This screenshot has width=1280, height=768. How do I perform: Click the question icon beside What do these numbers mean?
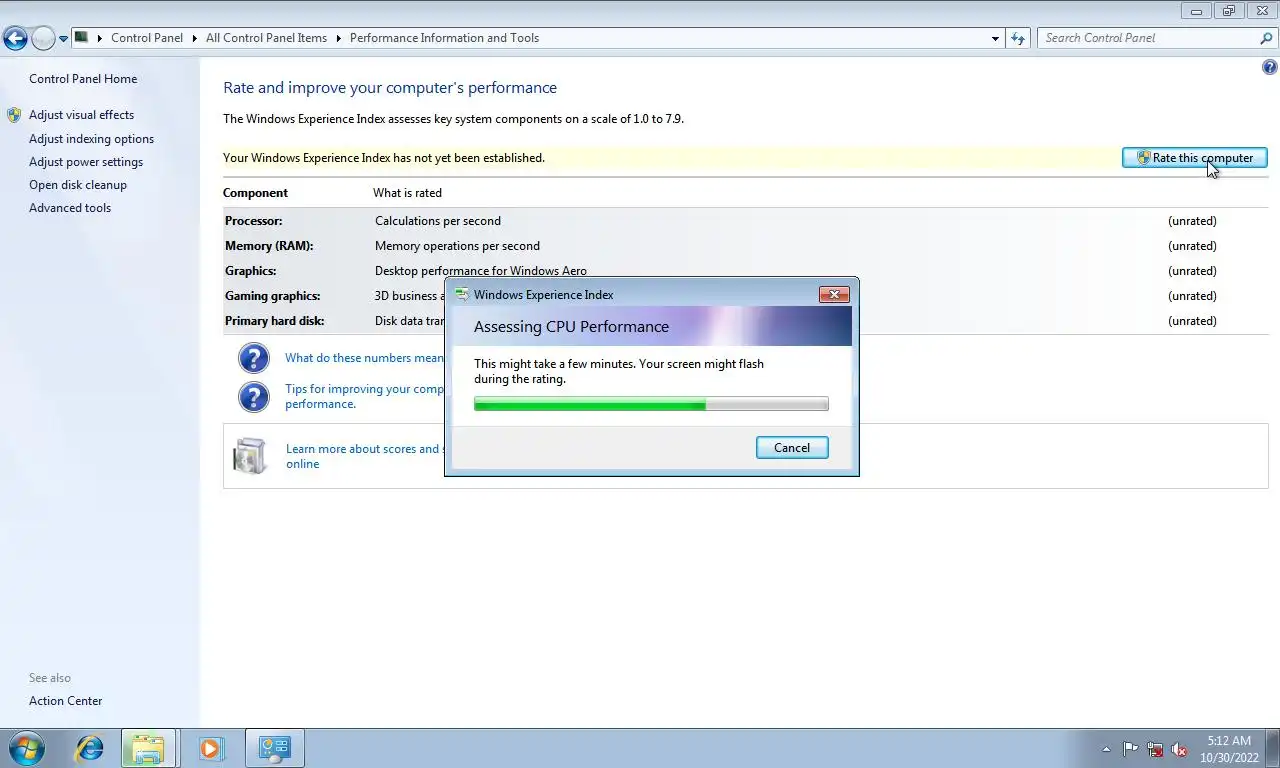[254, 358]
